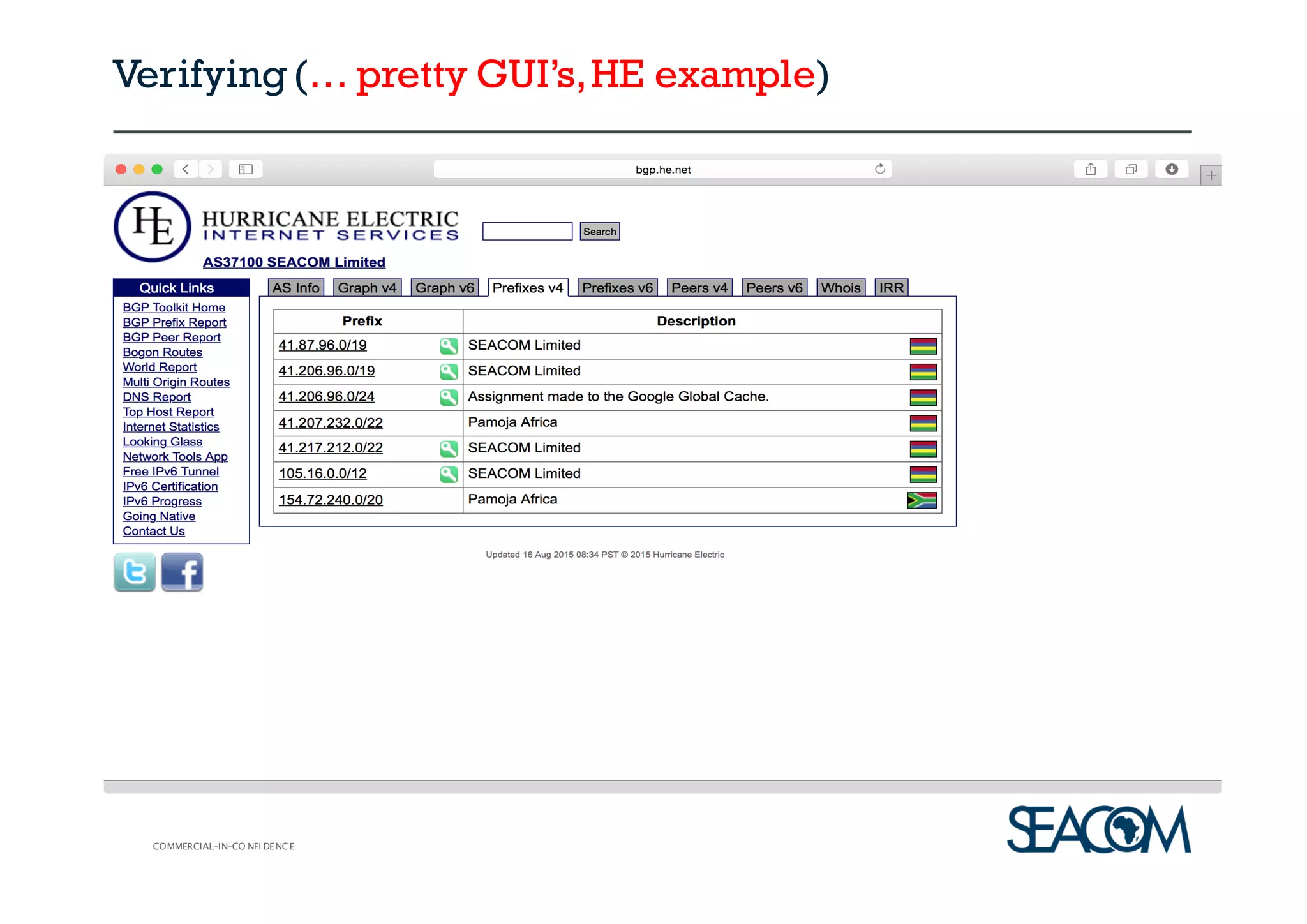
Task: Open prefix link 41.87.96.0/19
Action: click(x=323, y=345)
